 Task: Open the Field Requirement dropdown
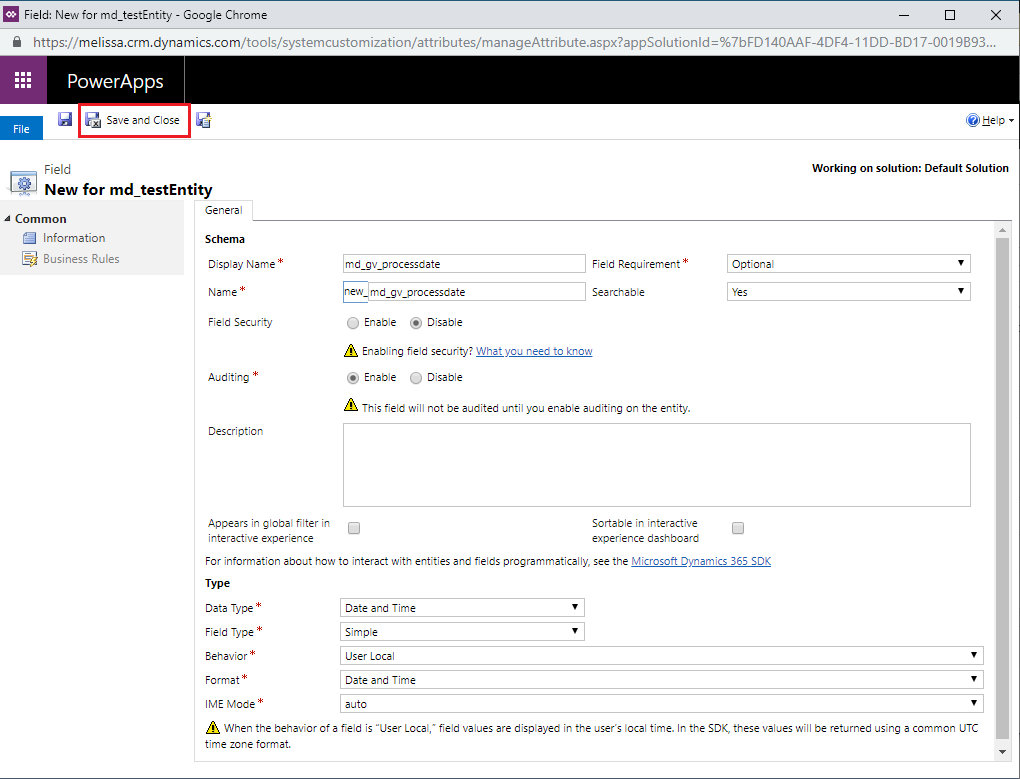click(x=848, y=263)
